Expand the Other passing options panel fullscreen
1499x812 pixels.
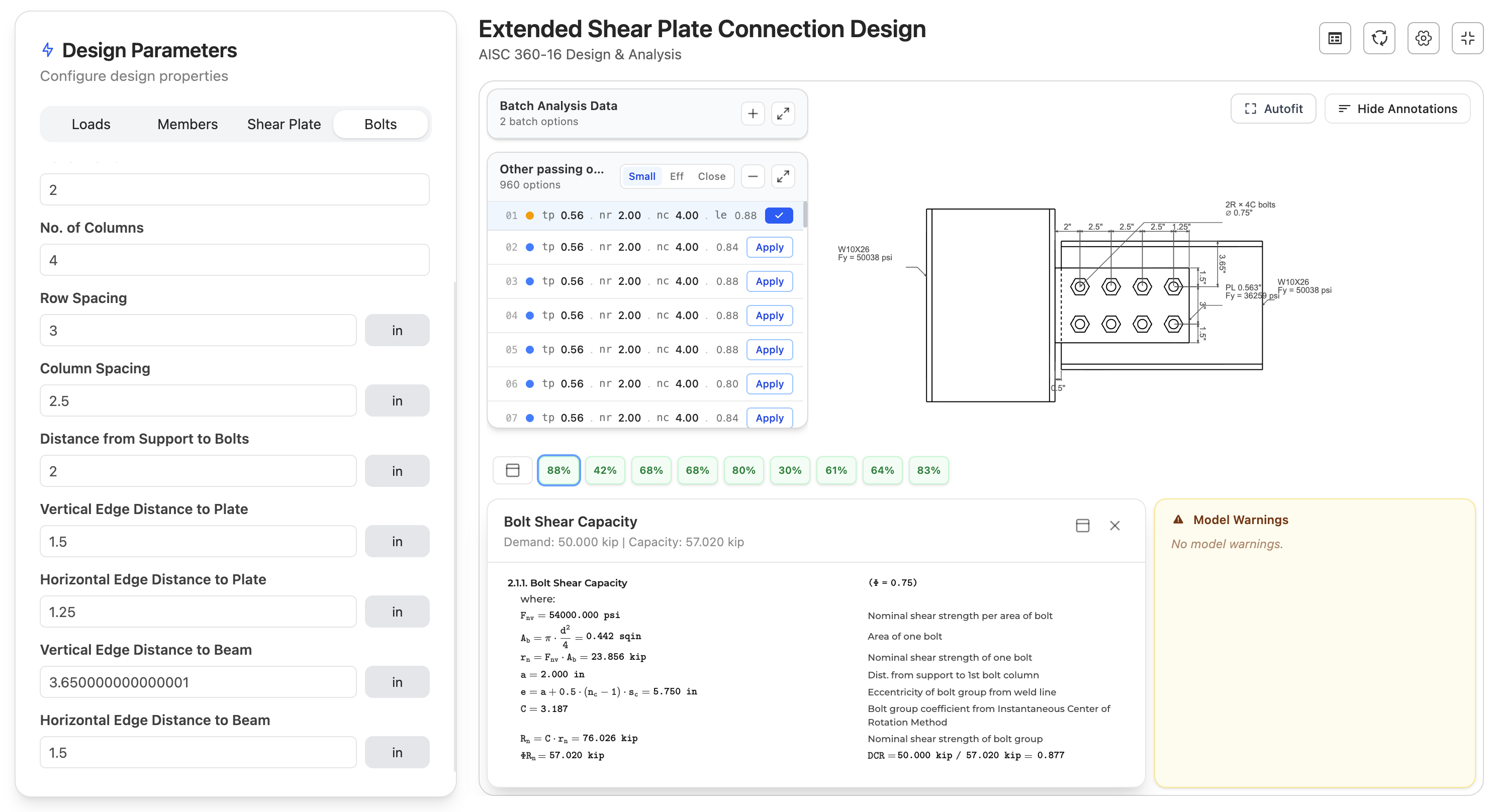point(783,176)
